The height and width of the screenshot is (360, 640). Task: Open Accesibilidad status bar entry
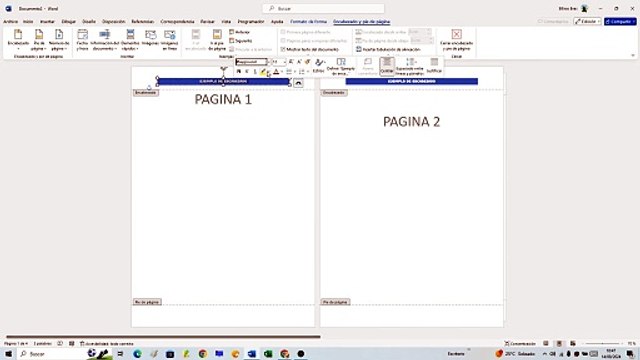(x=107, y=344)
